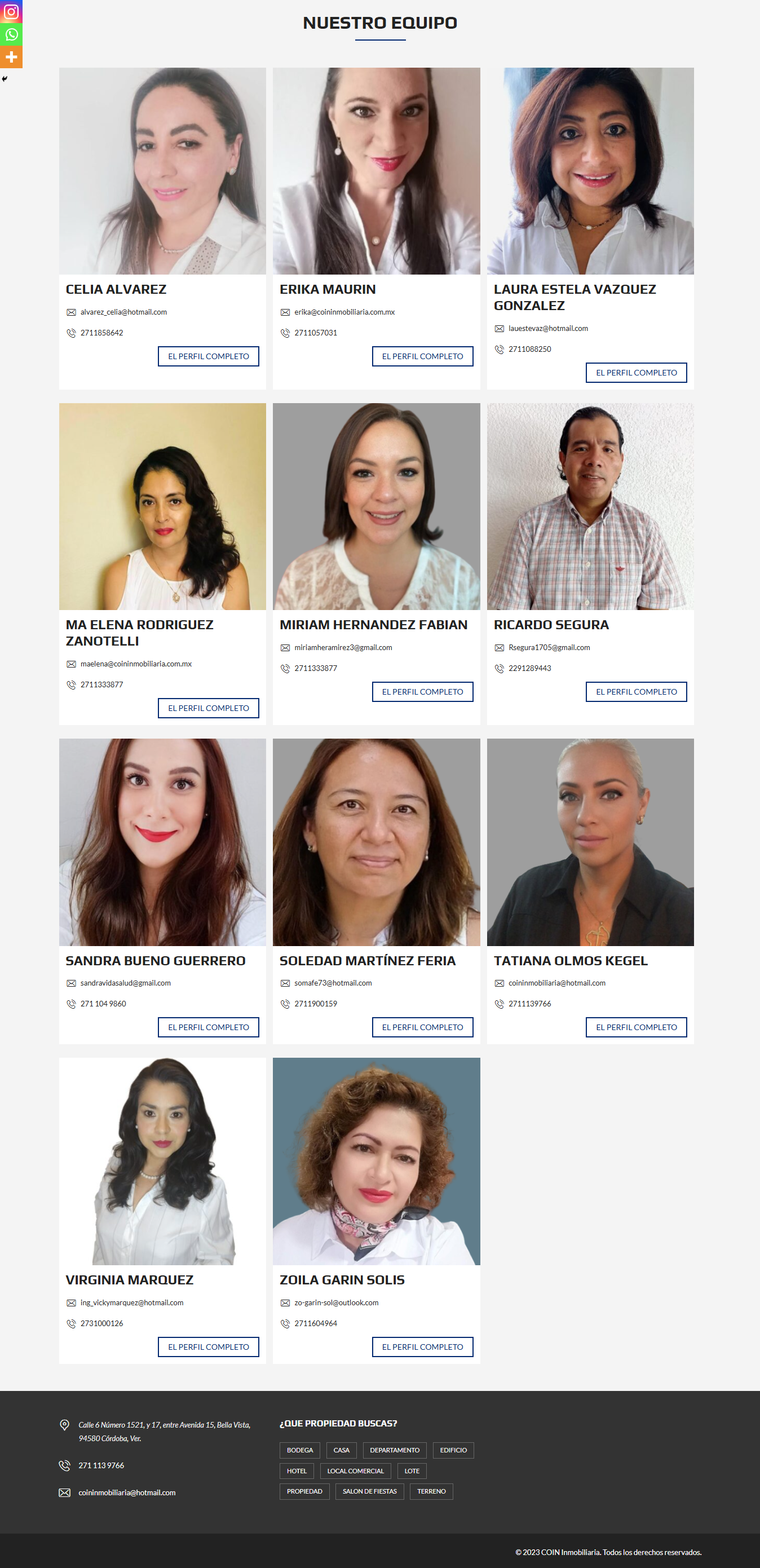This screenshot has width=760, height=1568.
Task: Open the Instagram share icon
Action: (x=11, y=12)
